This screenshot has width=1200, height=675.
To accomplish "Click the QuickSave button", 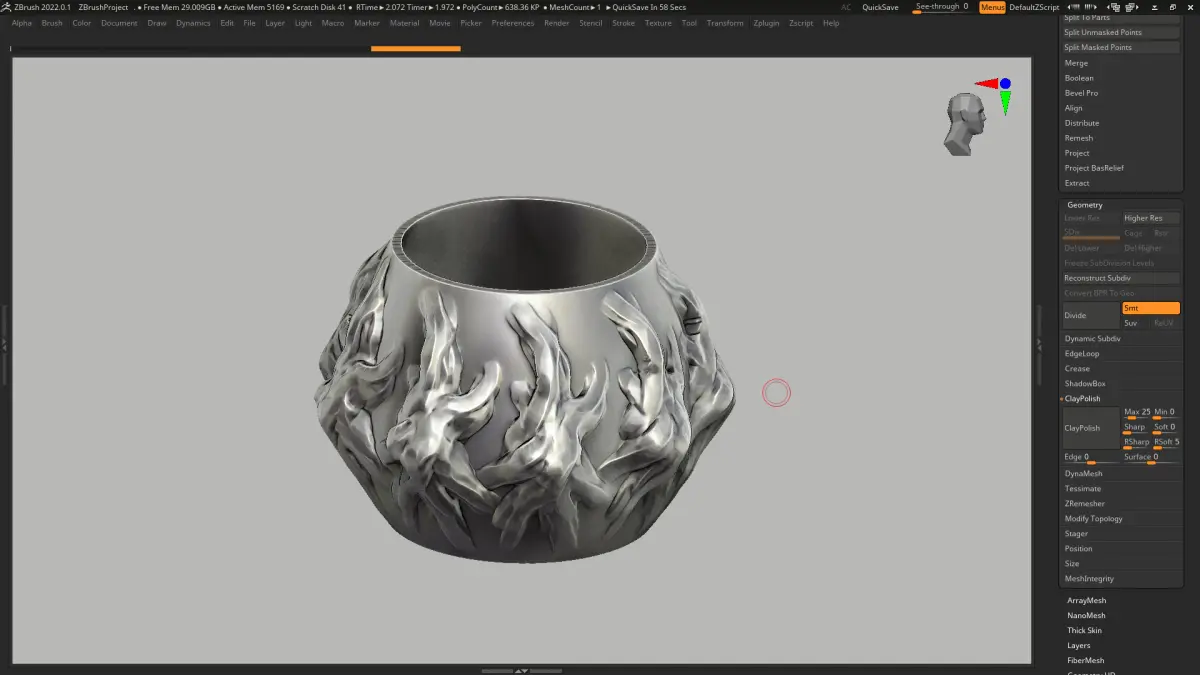I will coord(880,7).
